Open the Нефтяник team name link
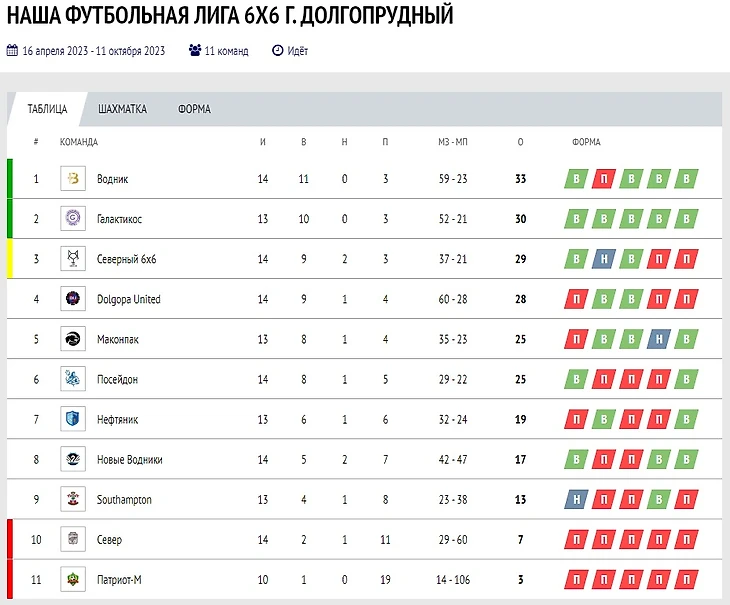 [x=117, y=420]
